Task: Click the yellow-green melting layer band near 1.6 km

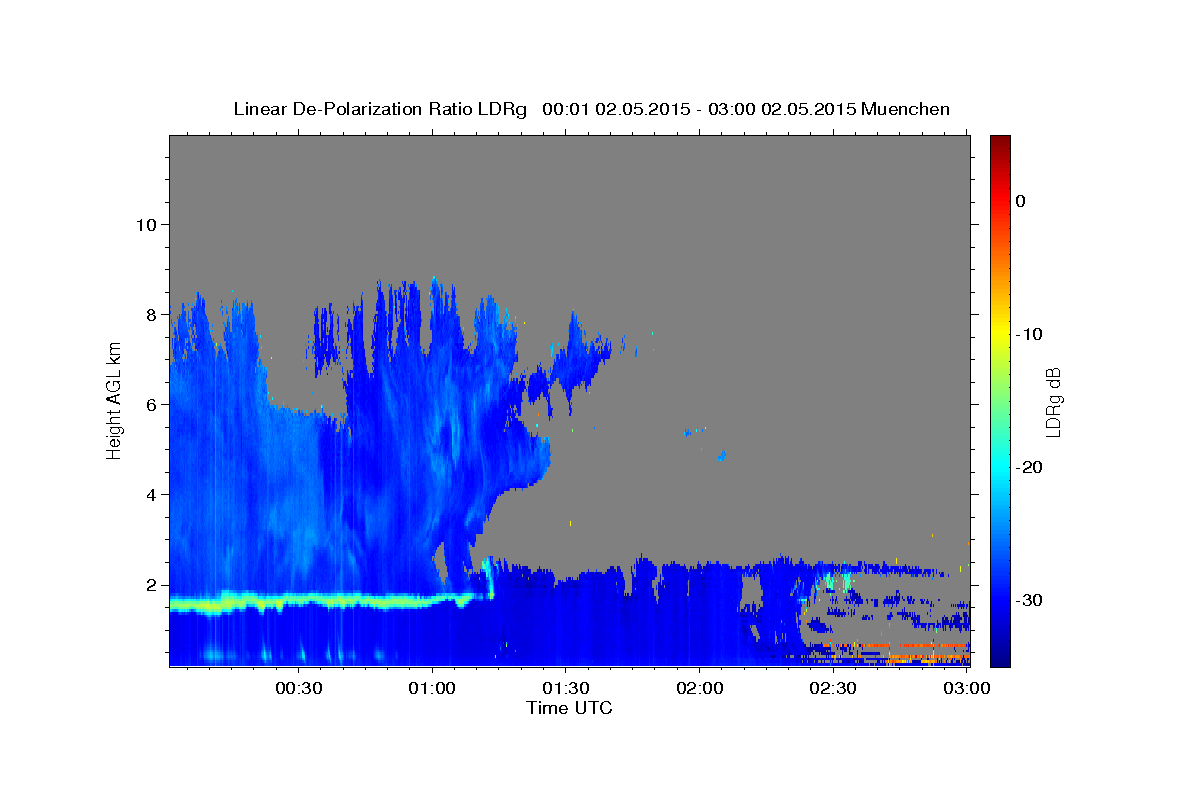Action: (330, 602)
